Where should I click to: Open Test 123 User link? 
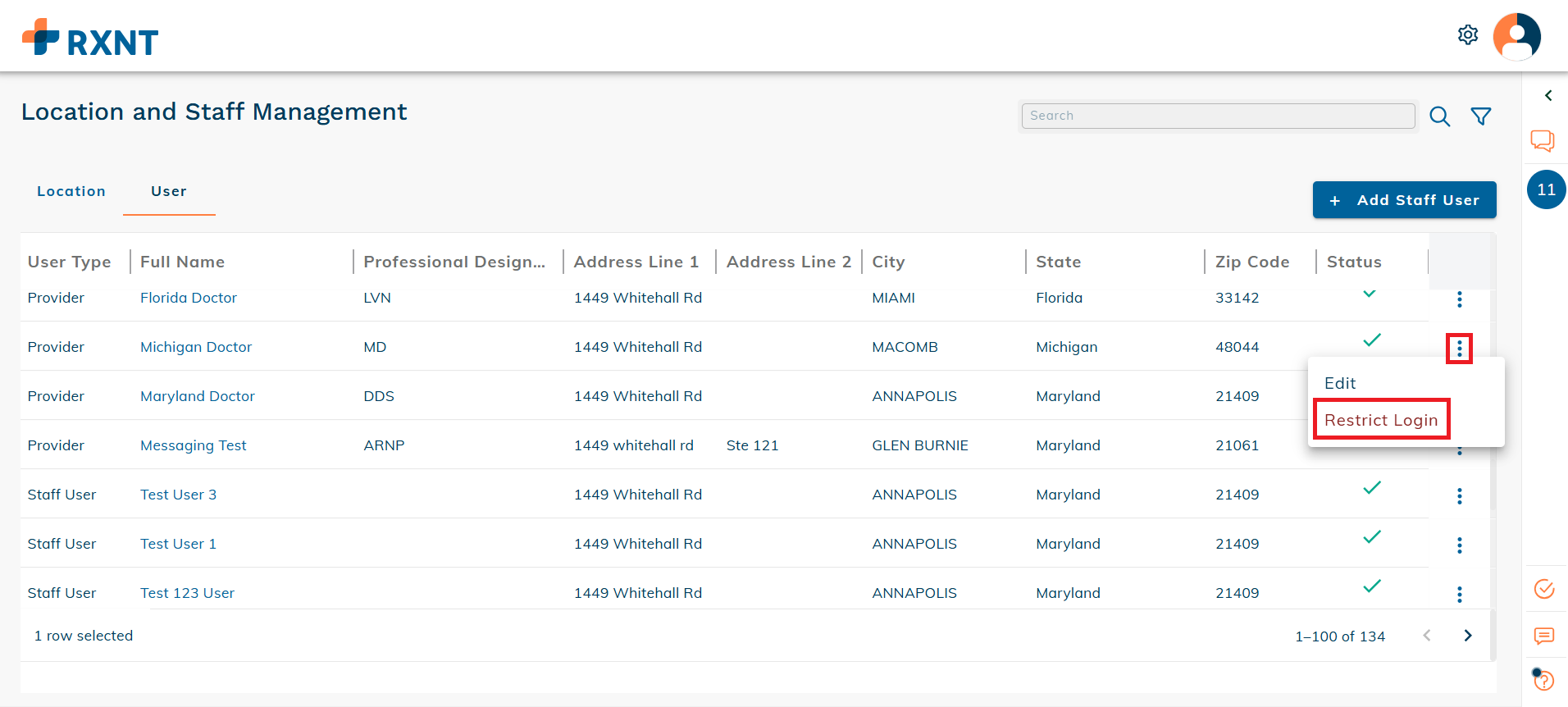point(188,593)
